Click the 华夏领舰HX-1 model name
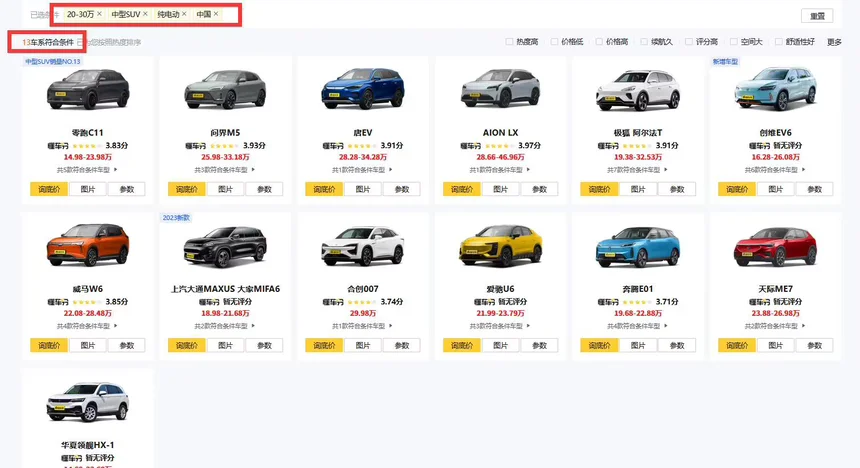Screen dimensions: 860x468 (x=88, y=445)
